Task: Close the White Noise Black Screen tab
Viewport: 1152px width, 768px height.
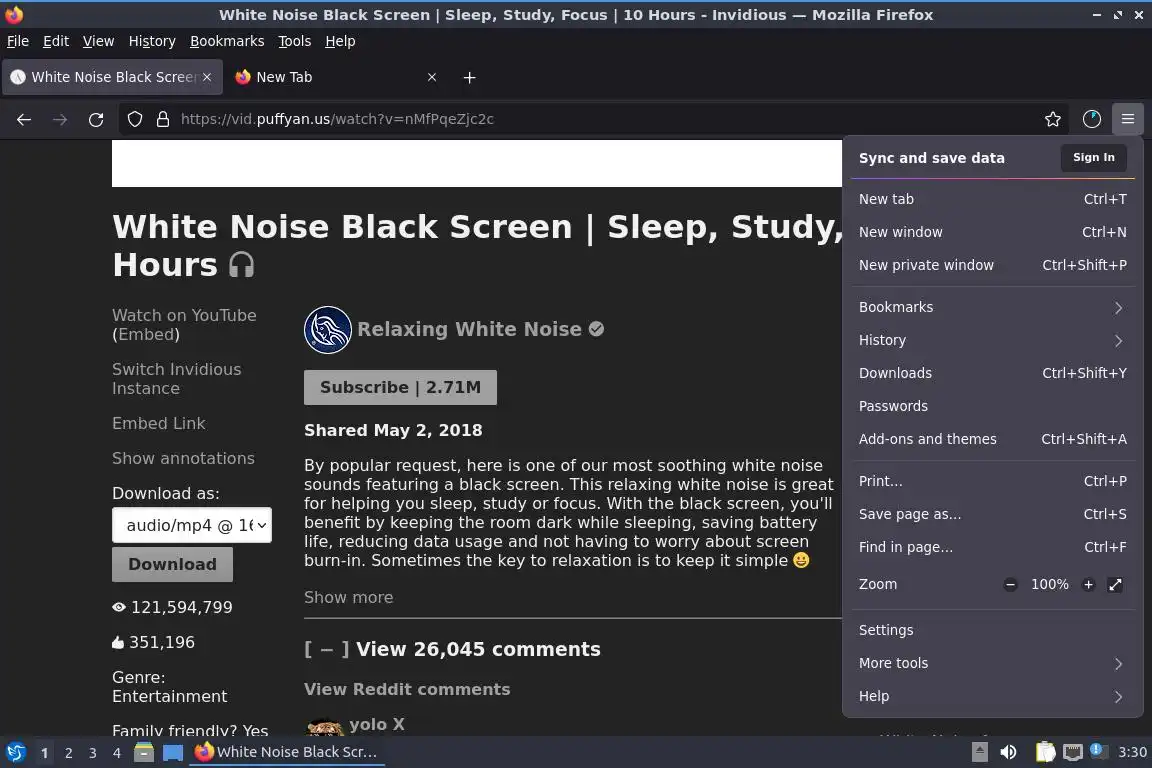Action: coord(207,77)
